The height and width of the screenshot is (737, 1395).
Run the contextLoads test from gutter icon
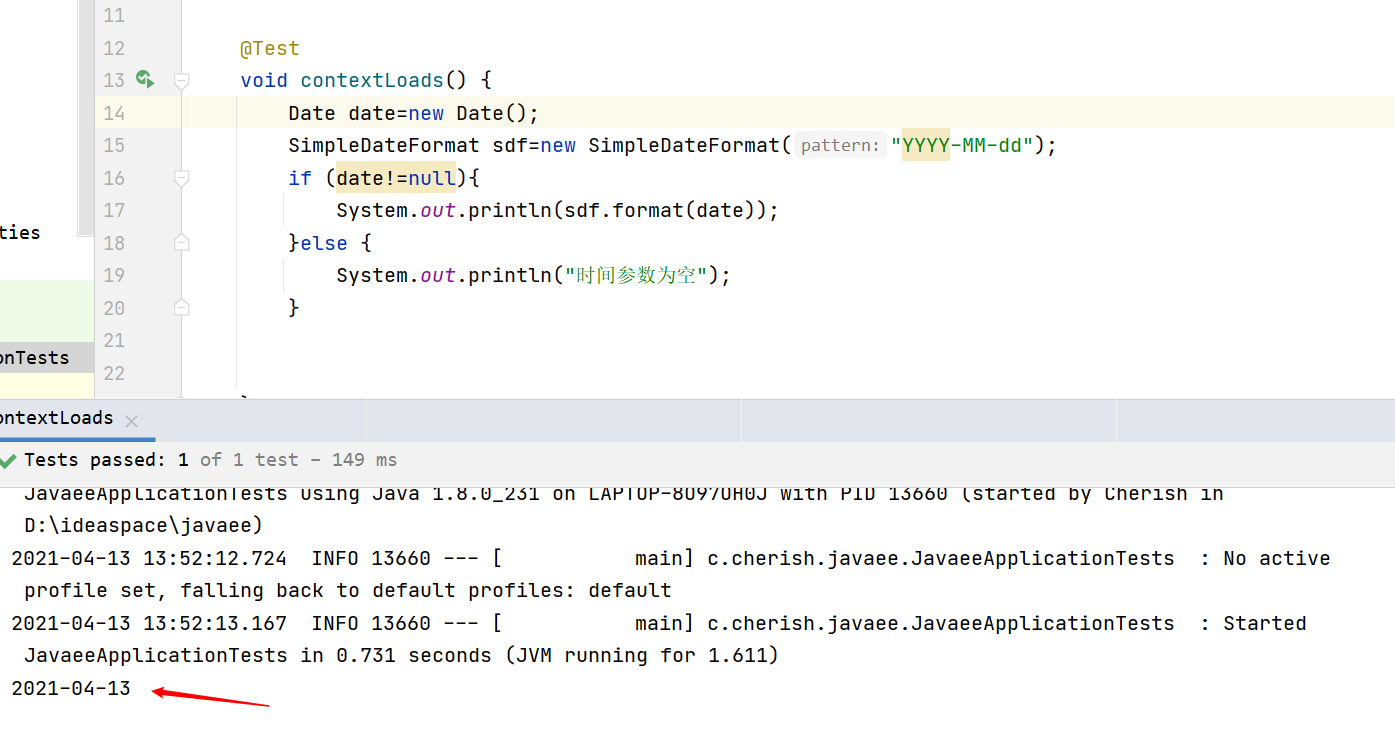pos(145,79)
